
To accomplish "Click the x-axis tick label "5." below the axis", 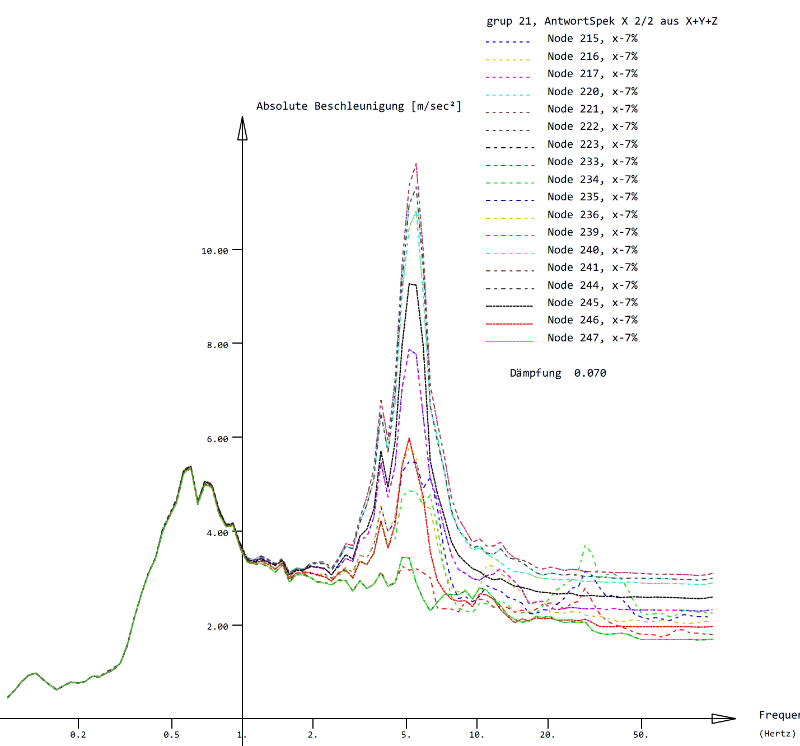I will coord(406,735).
